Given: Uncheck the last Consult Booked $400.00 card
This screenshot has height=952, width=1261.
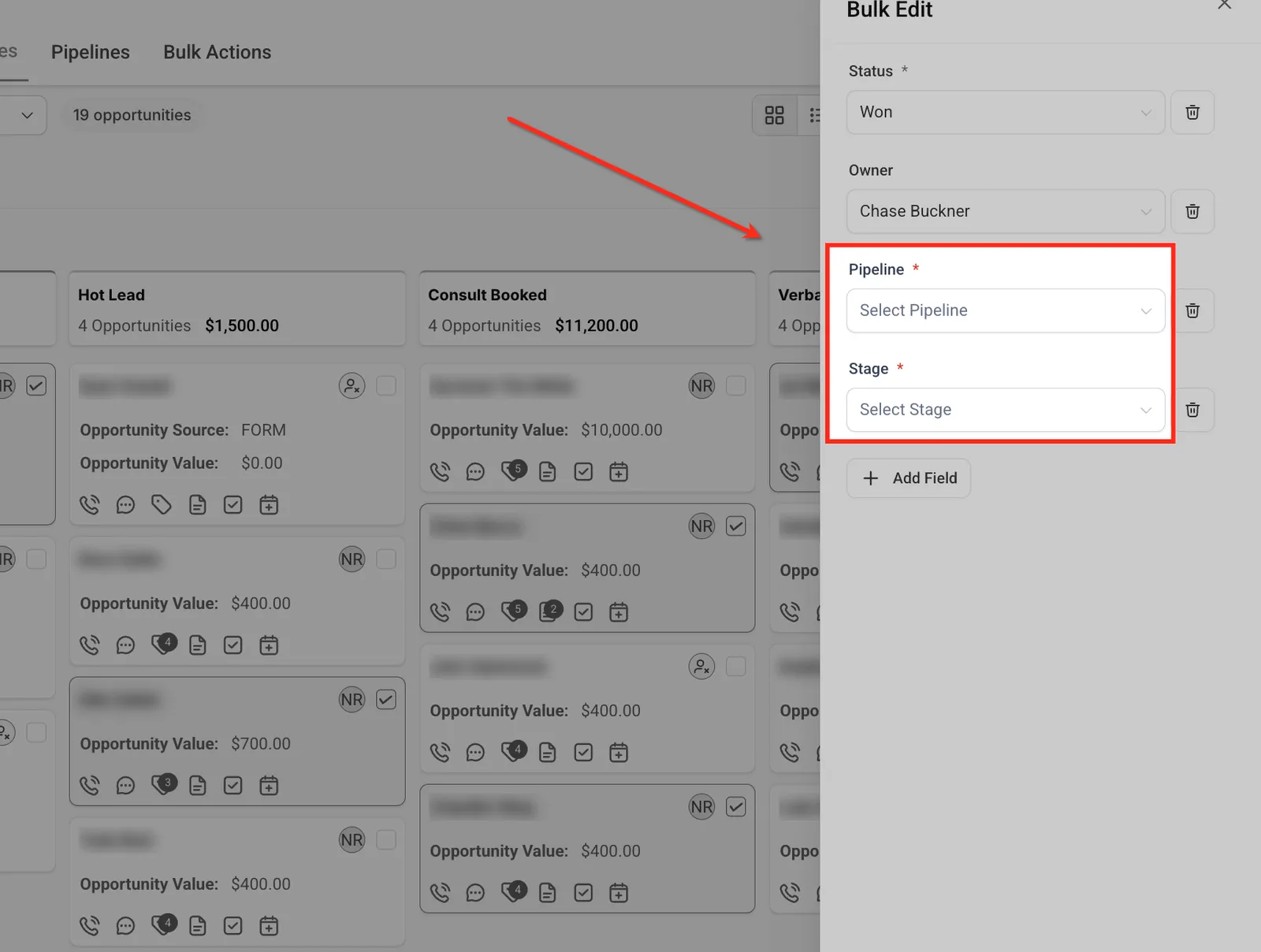Looking at the screenshot, I should 736,807.
